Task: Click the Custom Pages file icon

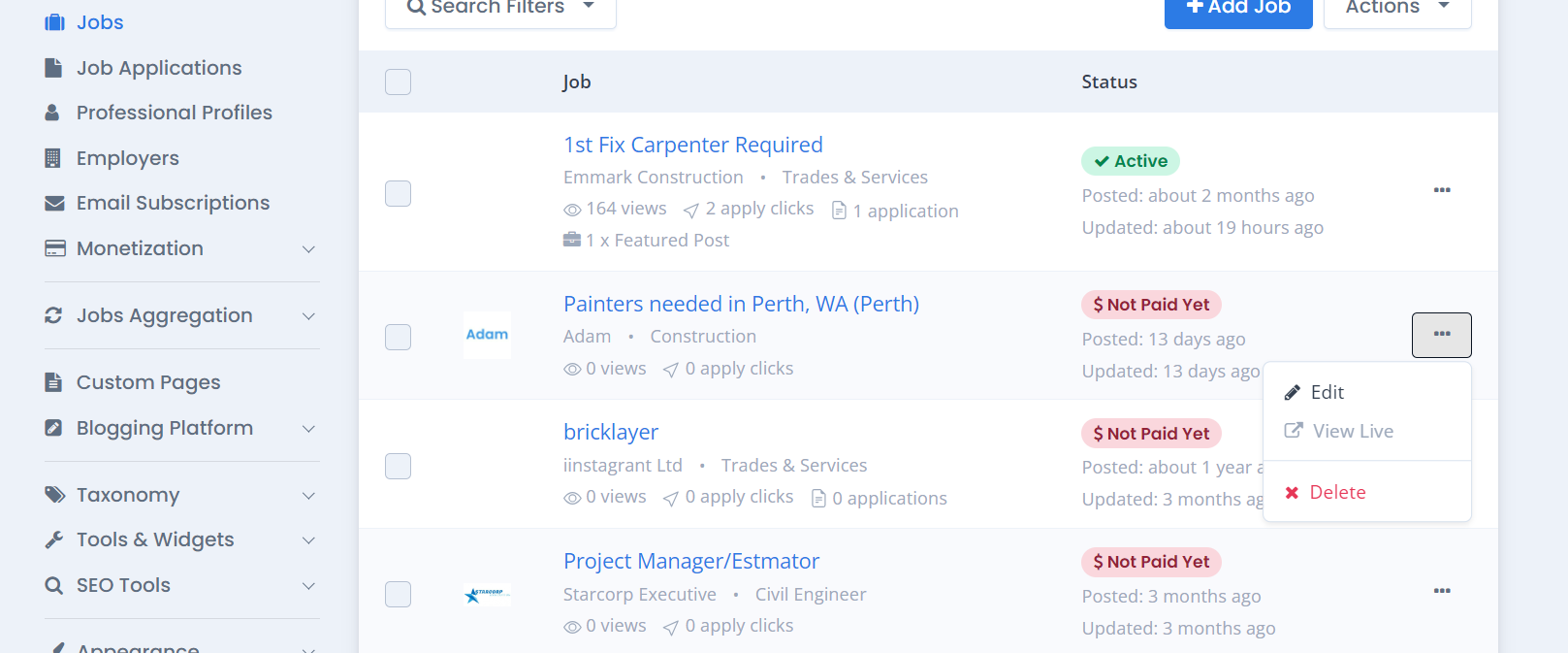Action: (53, 382)
